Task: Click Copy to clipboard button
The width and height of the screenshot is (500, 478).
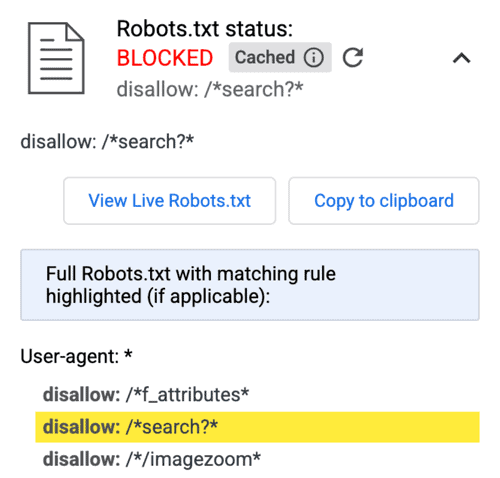Action: 384,201
